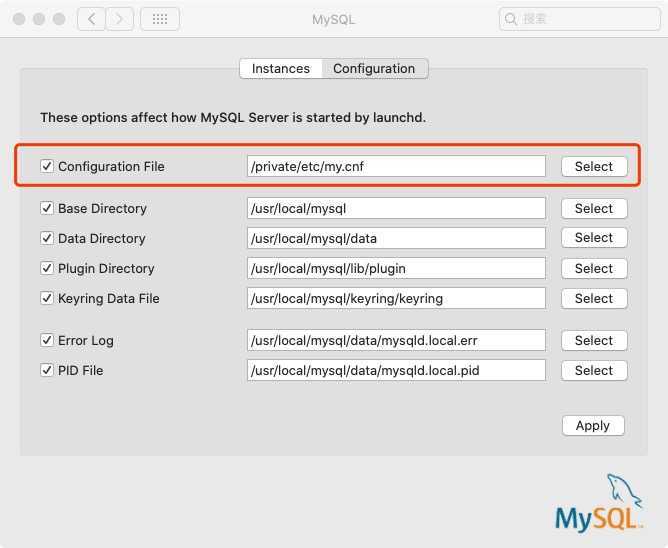Show all preferences with grid icon
The image size is (668, 548).
[160, 19]
